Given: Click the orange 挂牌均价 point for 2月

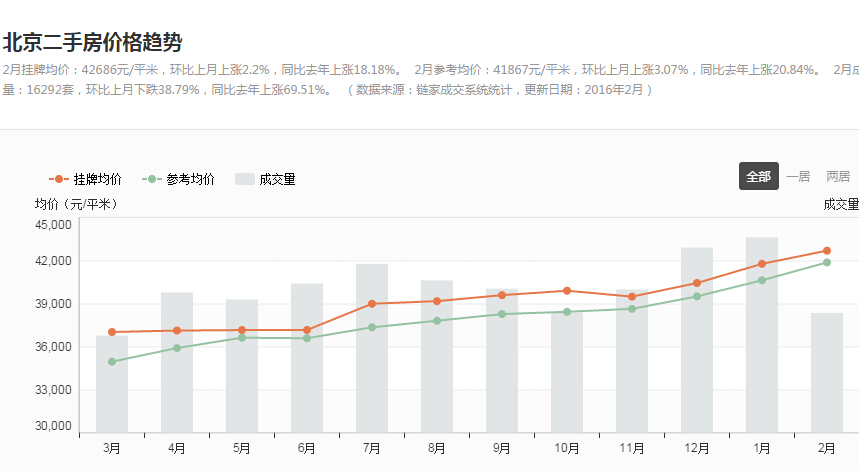Looking at the screenshot, I should pyautogui.click(x=827, y=251).
